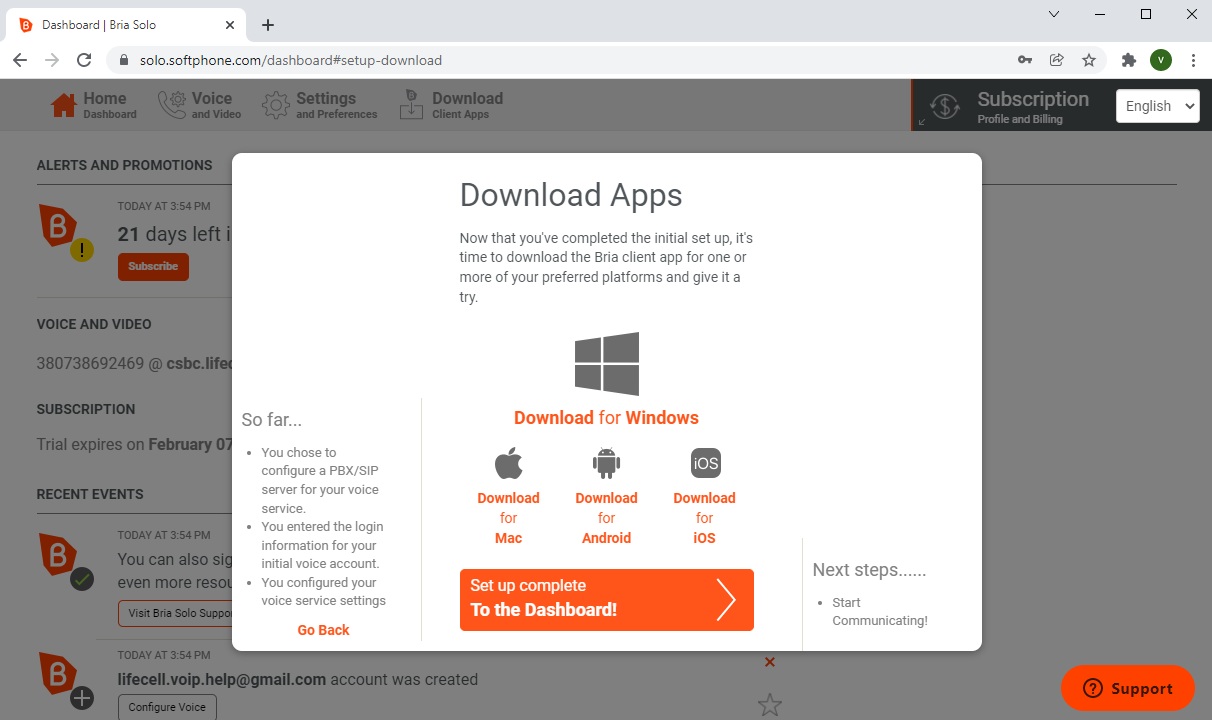Click the RECENT EVENTS heading
The width and height of the screenshot is (1212, 720).
(x=90, y=494)
